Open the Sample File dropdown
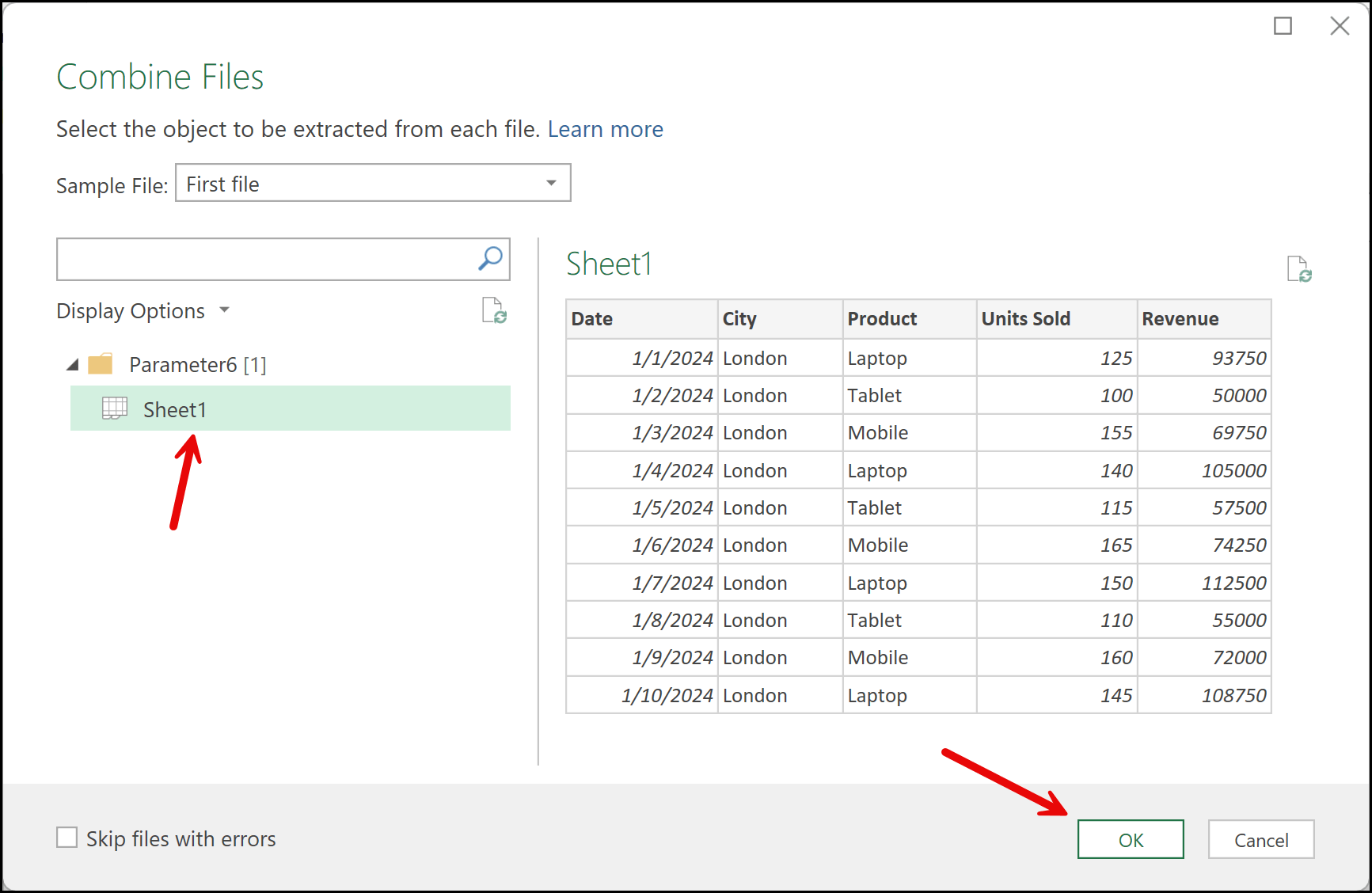The height and width of the screenshot is (893, 1372). click(x=551, y=184)
